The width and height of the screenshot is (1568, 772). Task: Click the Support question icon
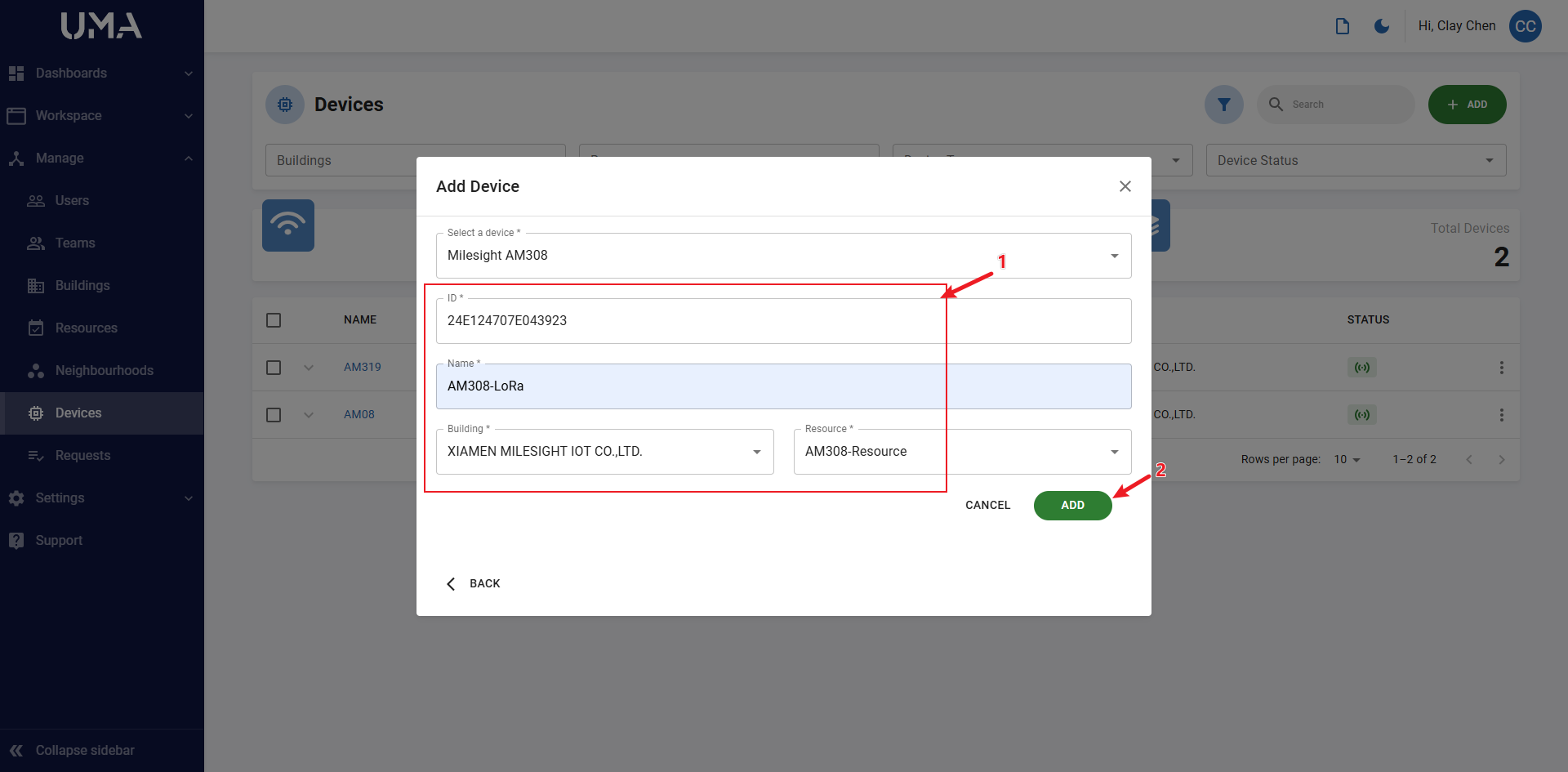point(16,541)
